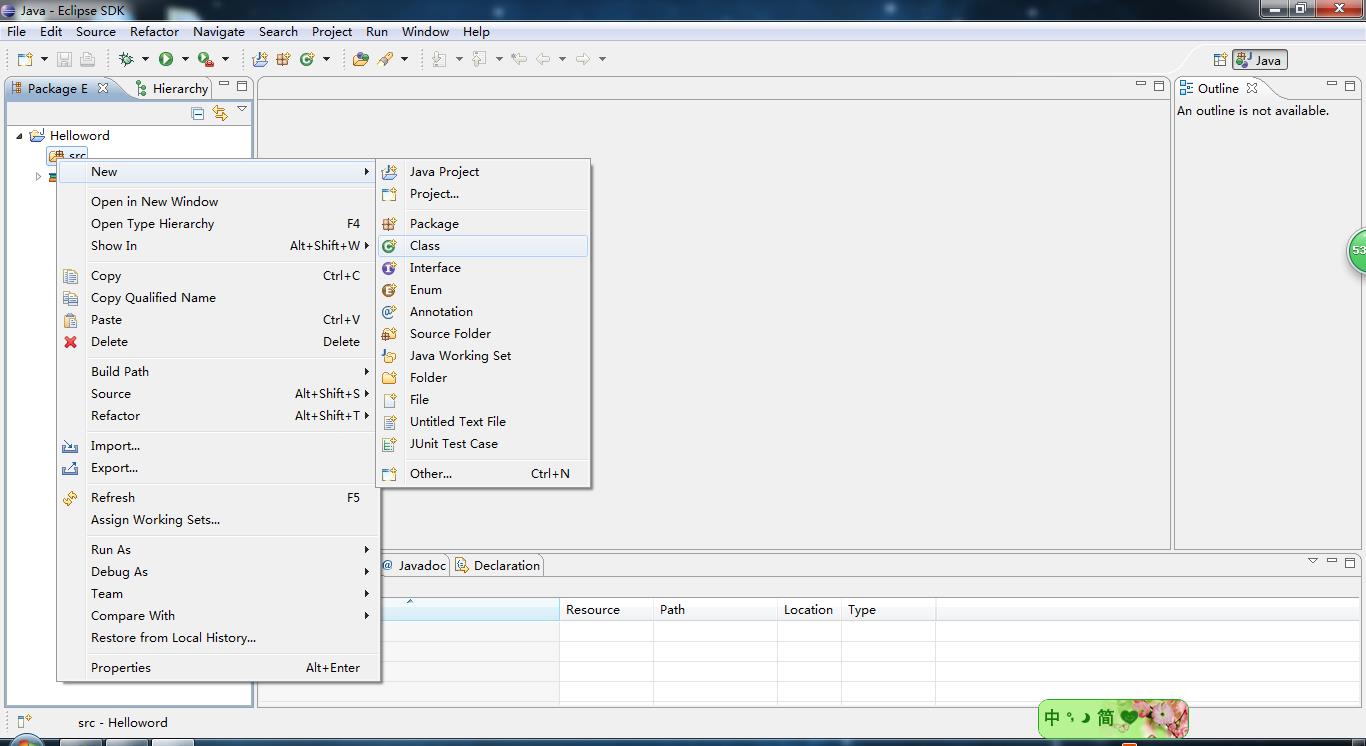Open the Problems view menu triangle
This screenshot has width=1366, height=746.
click(x=1313, y=561)
